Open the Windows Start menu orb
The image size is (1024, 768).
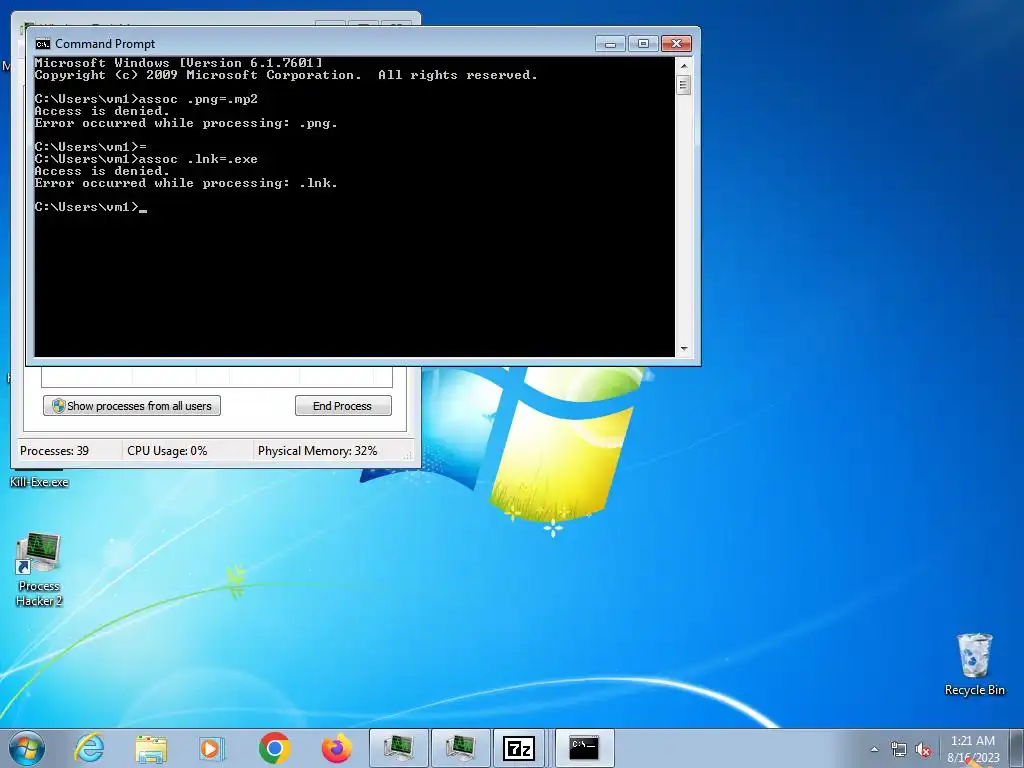point(27,748)
